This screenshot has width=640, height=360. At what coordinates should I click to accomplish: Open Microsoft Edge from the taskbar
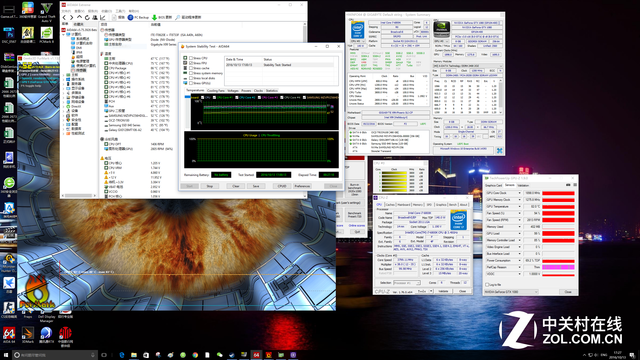click(122, 355)
